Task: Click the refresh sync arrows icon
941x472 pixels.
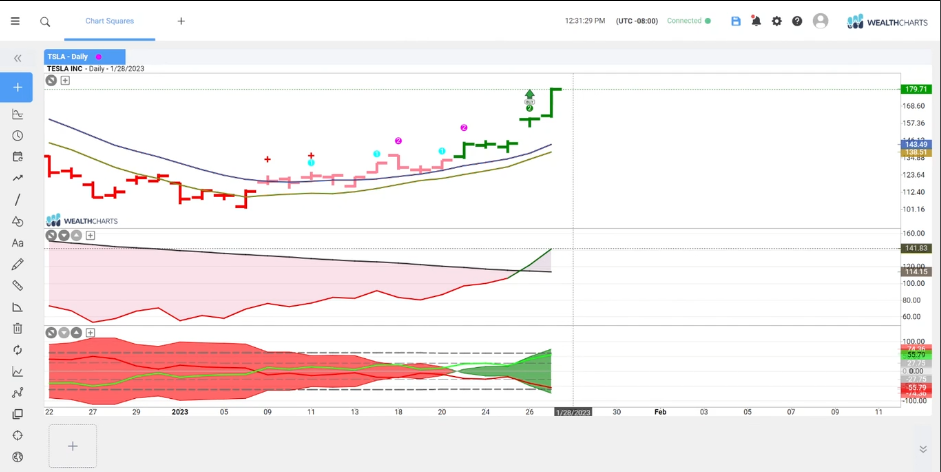Action: [x=17, y=350]
